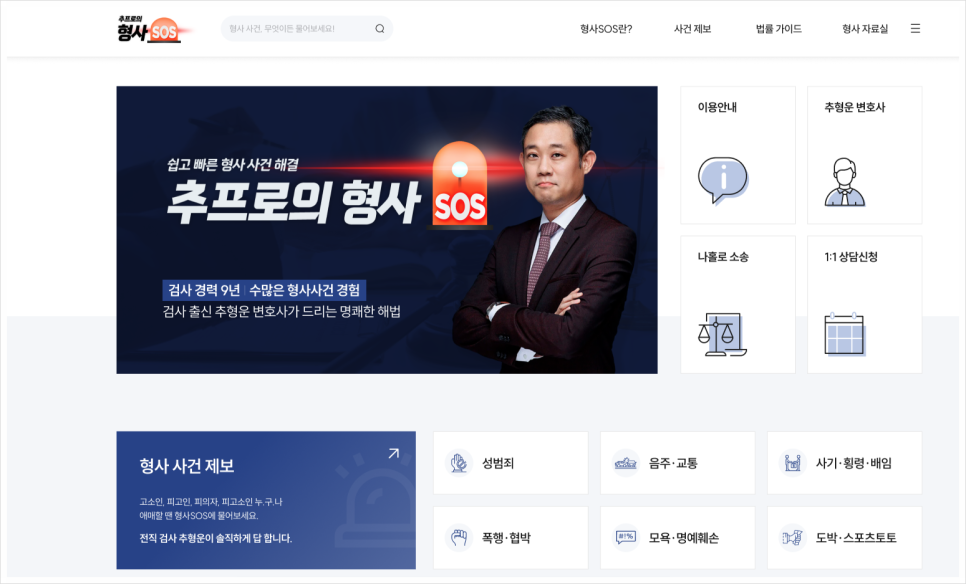Open the hamburger menu icon

click(x=915, y=28)
